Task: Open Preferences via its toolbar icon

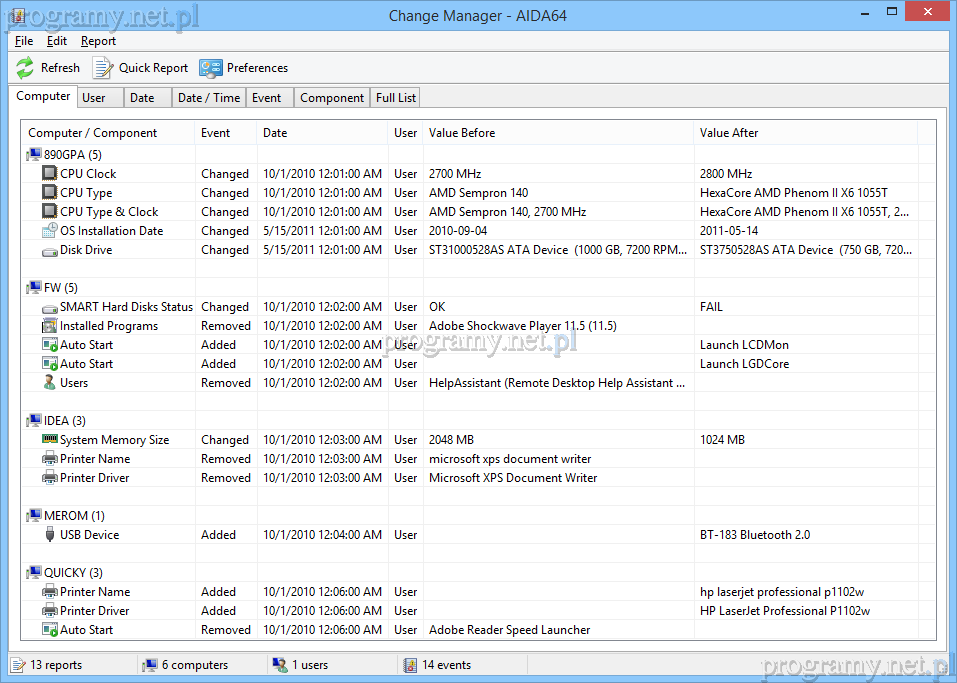Action: tap(210, 68)
